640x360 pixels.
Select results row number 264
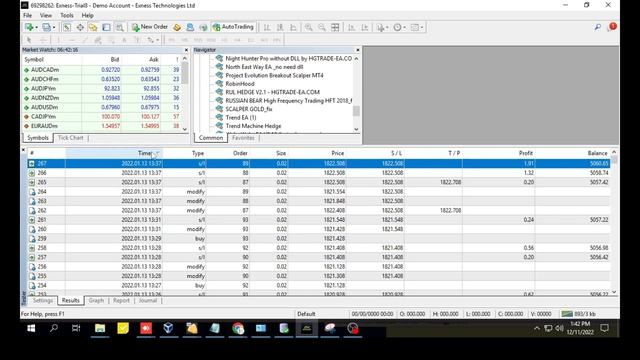(x=318, y=191)
